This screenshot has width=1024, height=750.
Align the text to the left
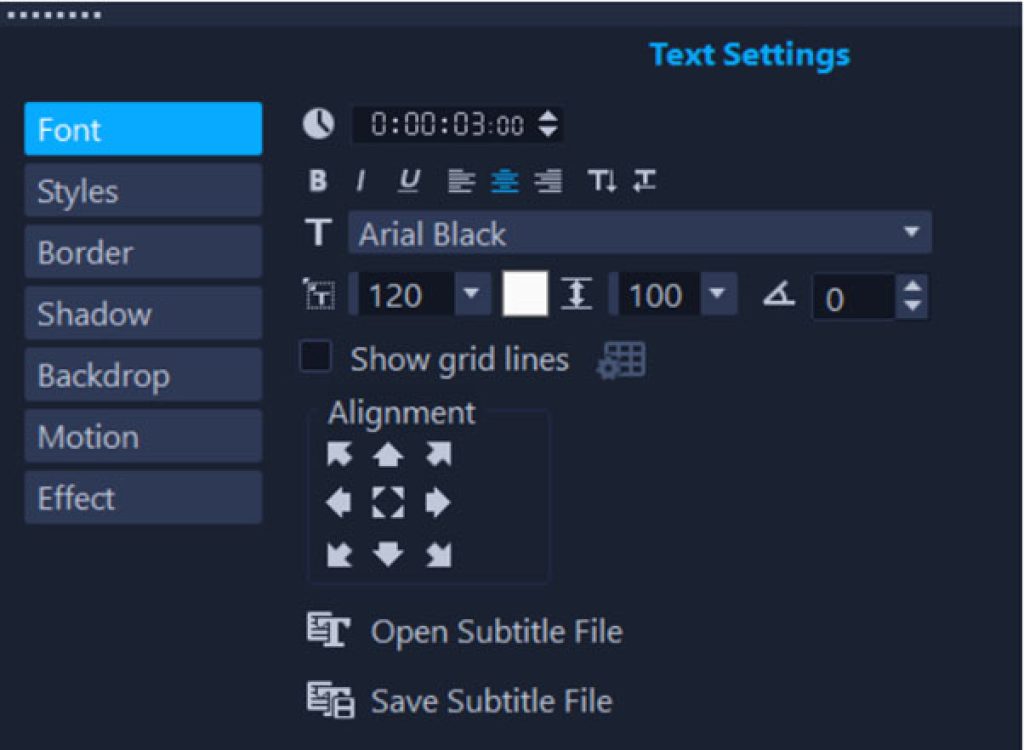[462, 181]
